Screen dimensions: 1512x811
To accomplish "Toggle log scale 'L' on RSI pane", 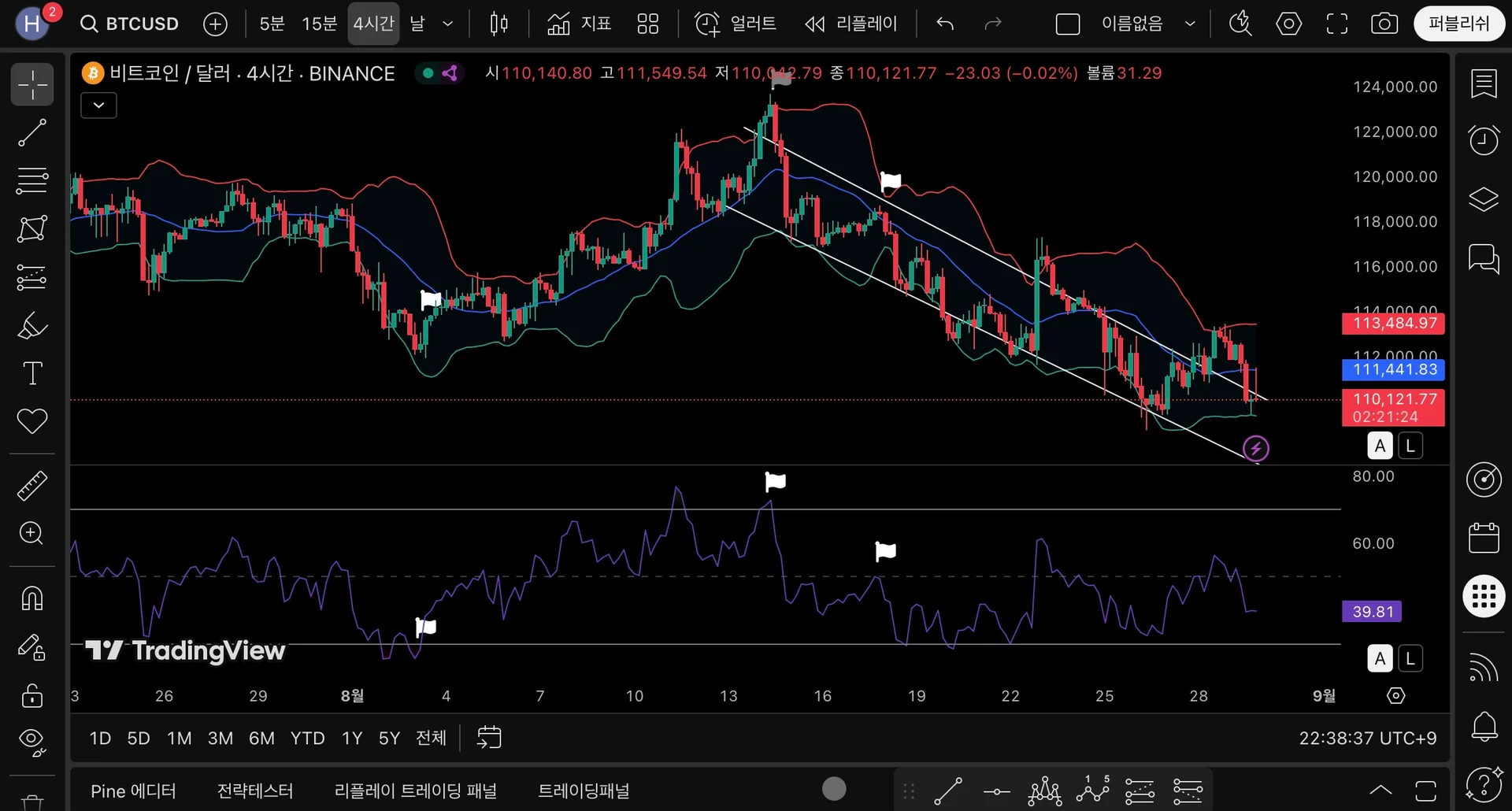I will coord(1410,658).
